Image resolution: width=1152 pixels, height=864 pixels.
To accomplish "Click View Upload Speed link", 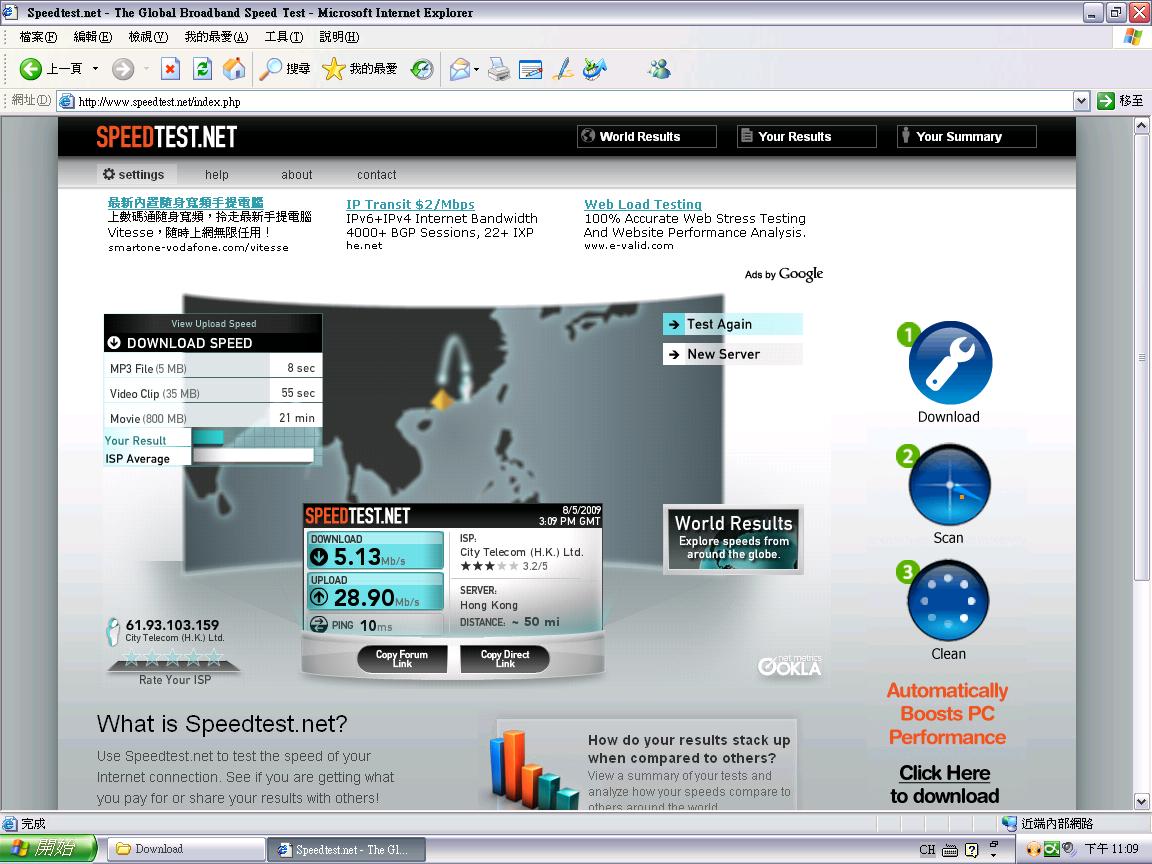I will pos(214,323).
